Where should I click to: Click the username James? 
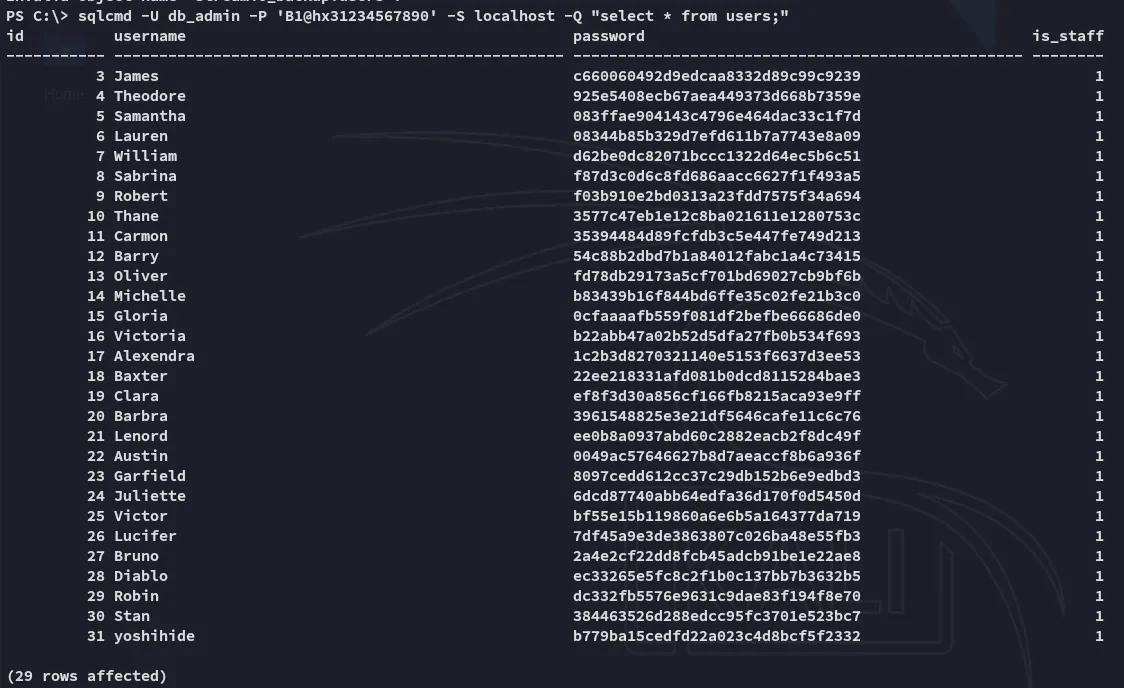136,76
